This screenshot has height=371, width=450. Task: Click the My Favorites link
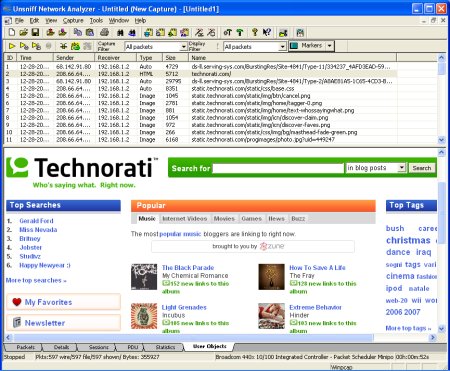click(48, 302)
